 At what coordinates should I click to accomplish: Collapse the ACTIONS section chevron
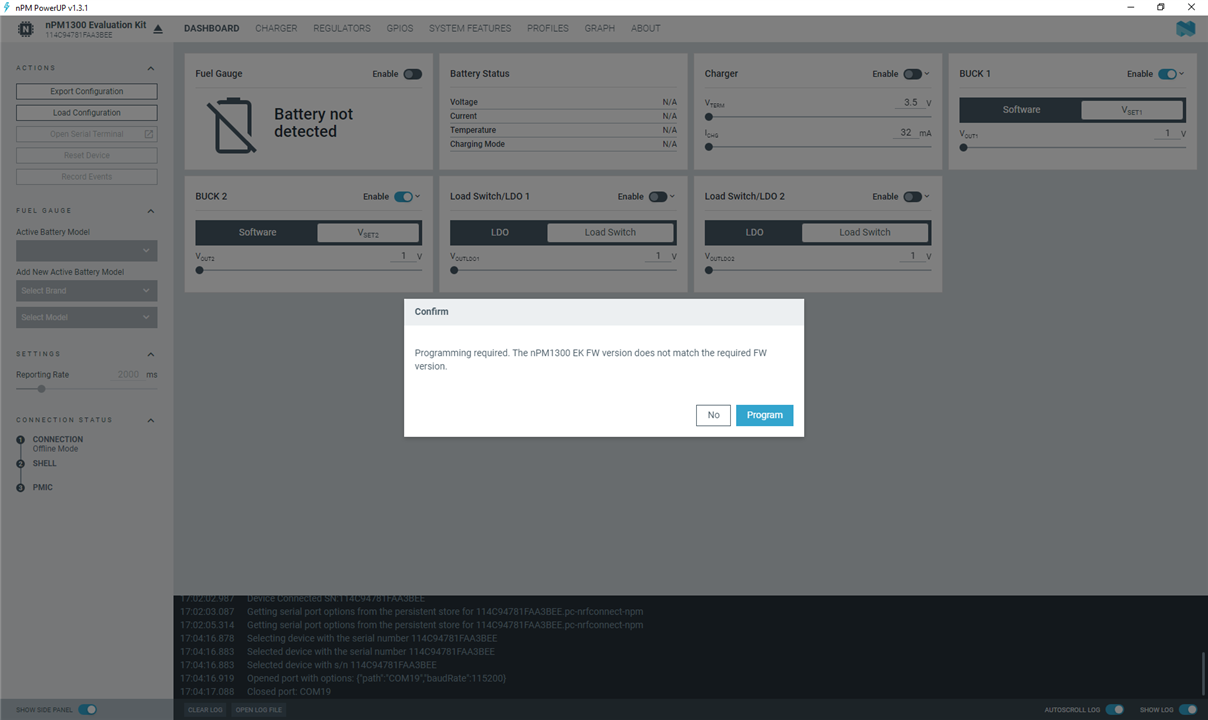(x=151, y=68)
